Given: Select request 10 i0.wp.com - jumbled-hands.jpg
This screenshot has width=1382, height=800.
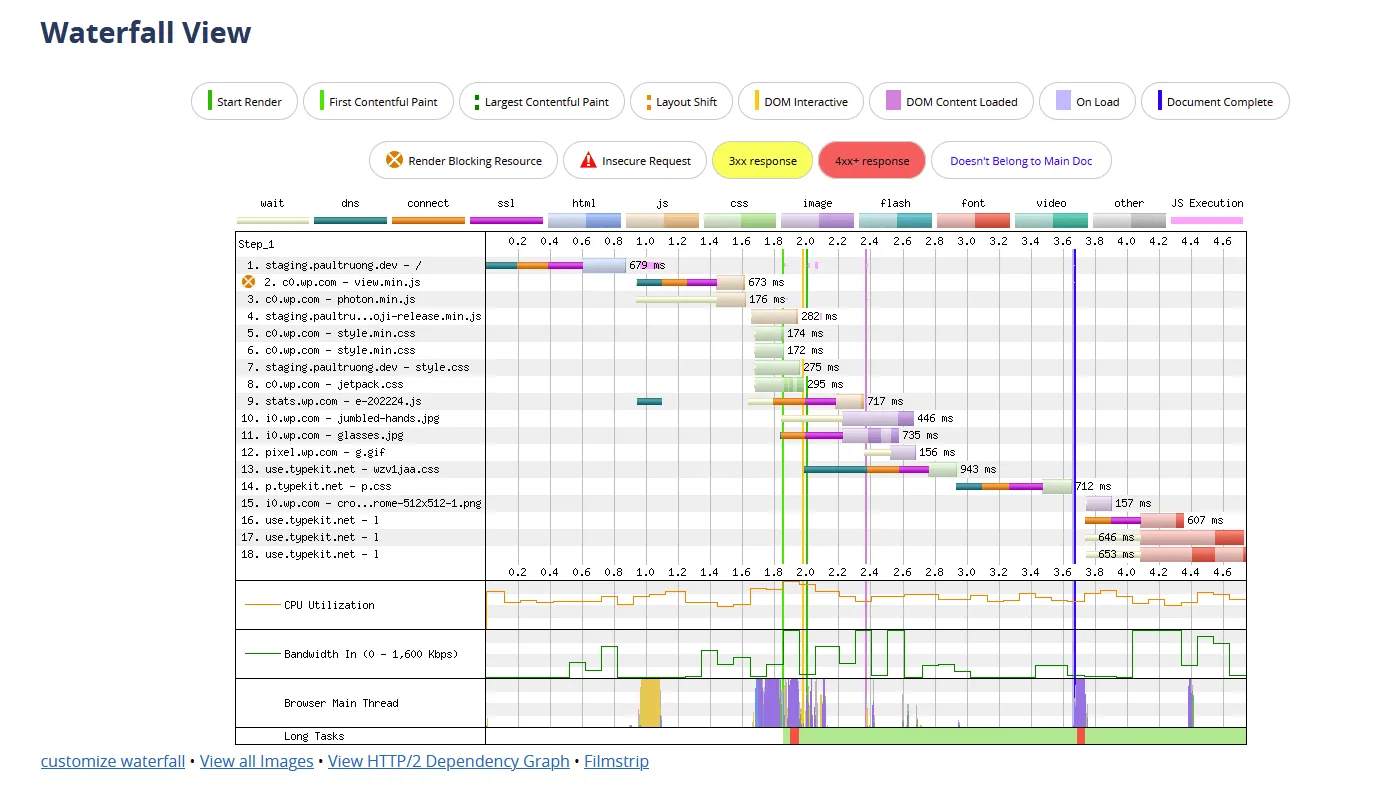Looking at the screenshot, I should coord(340,418).
